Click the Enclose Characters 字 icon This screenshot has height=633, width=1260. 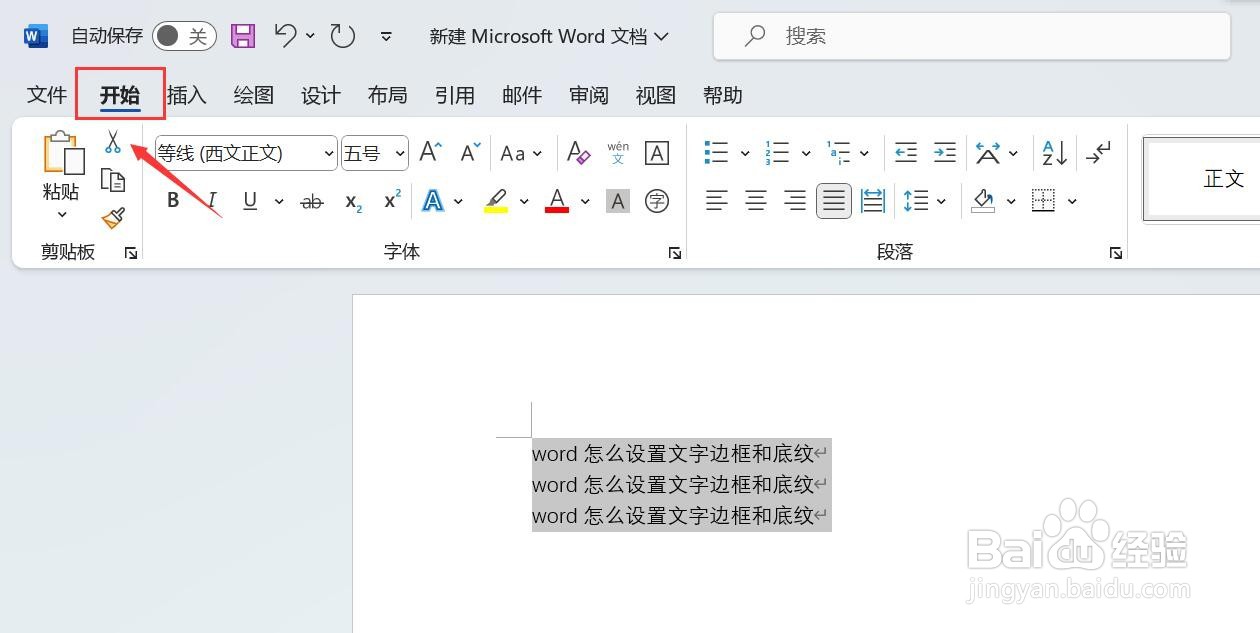(657, 201)
